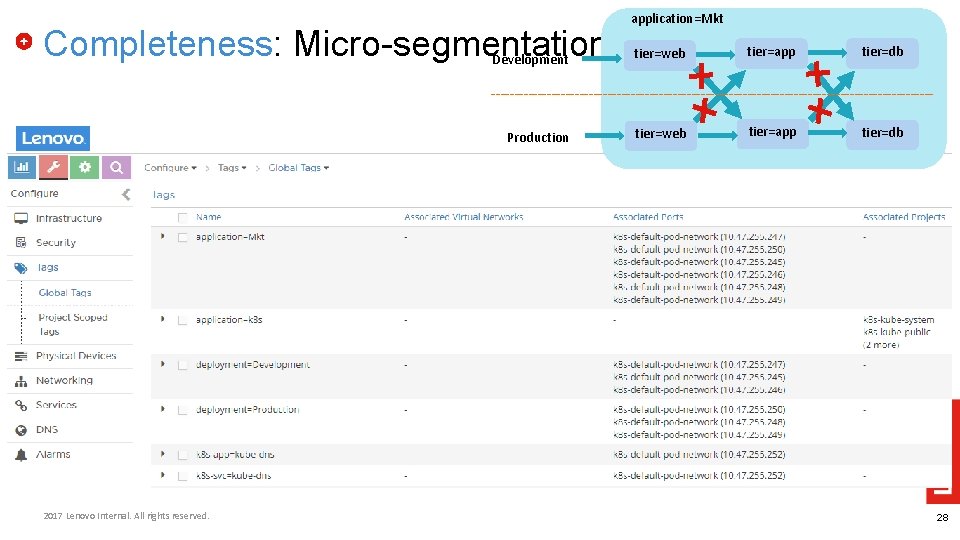Open Services in the sidebar menu
960x540 pixels.
pos(56,405)
